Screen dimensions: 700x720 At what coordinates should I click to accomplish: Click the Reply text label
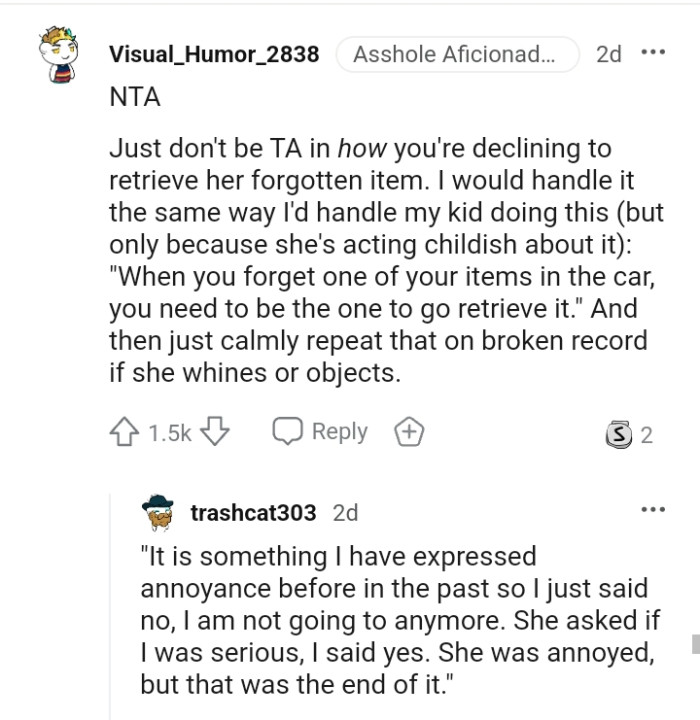340,432
